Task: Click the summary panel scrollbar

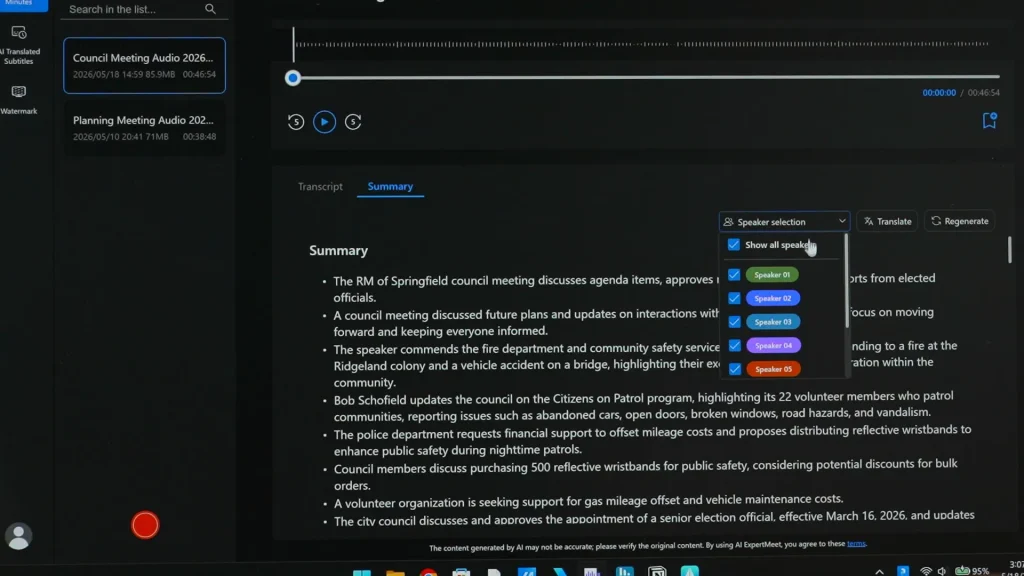Action: 1009,250
